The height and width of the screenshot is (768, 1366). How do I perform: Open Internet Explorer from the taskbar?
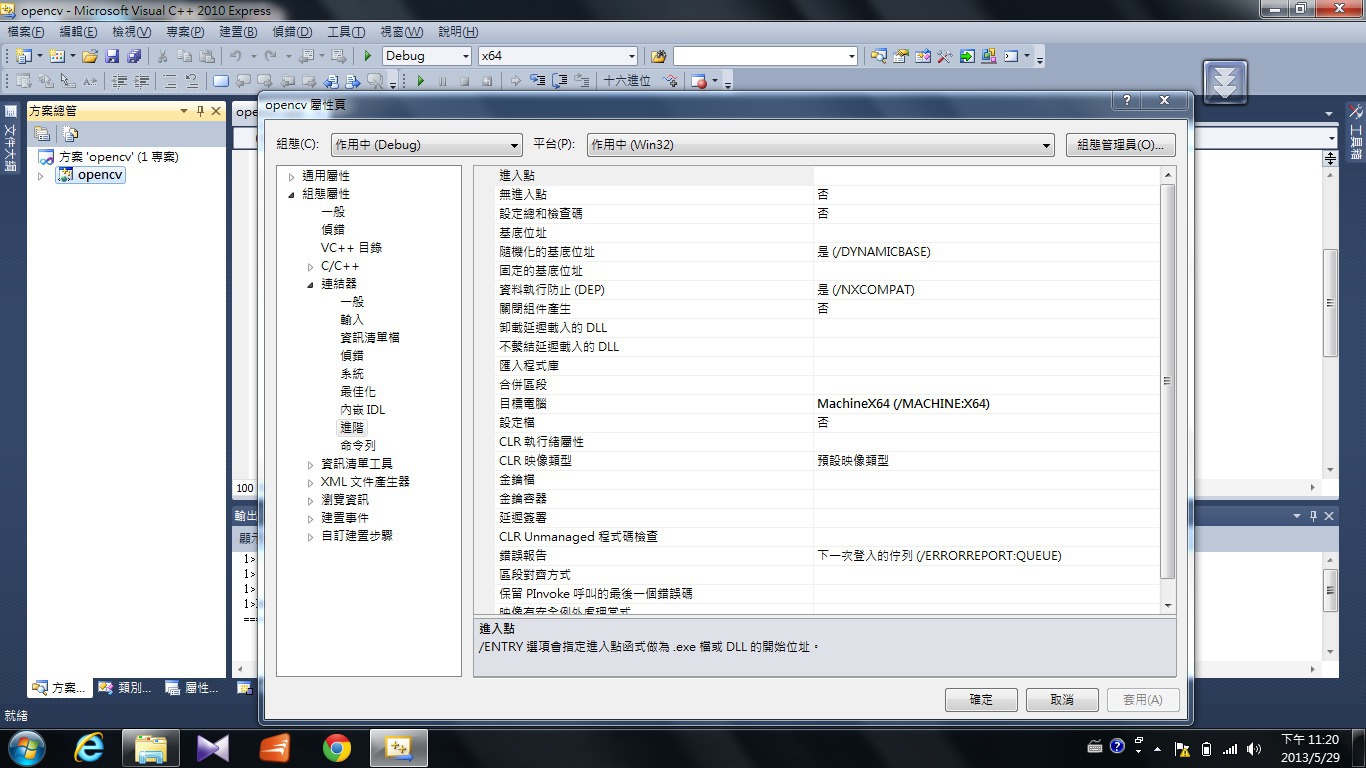coord(90,748)
